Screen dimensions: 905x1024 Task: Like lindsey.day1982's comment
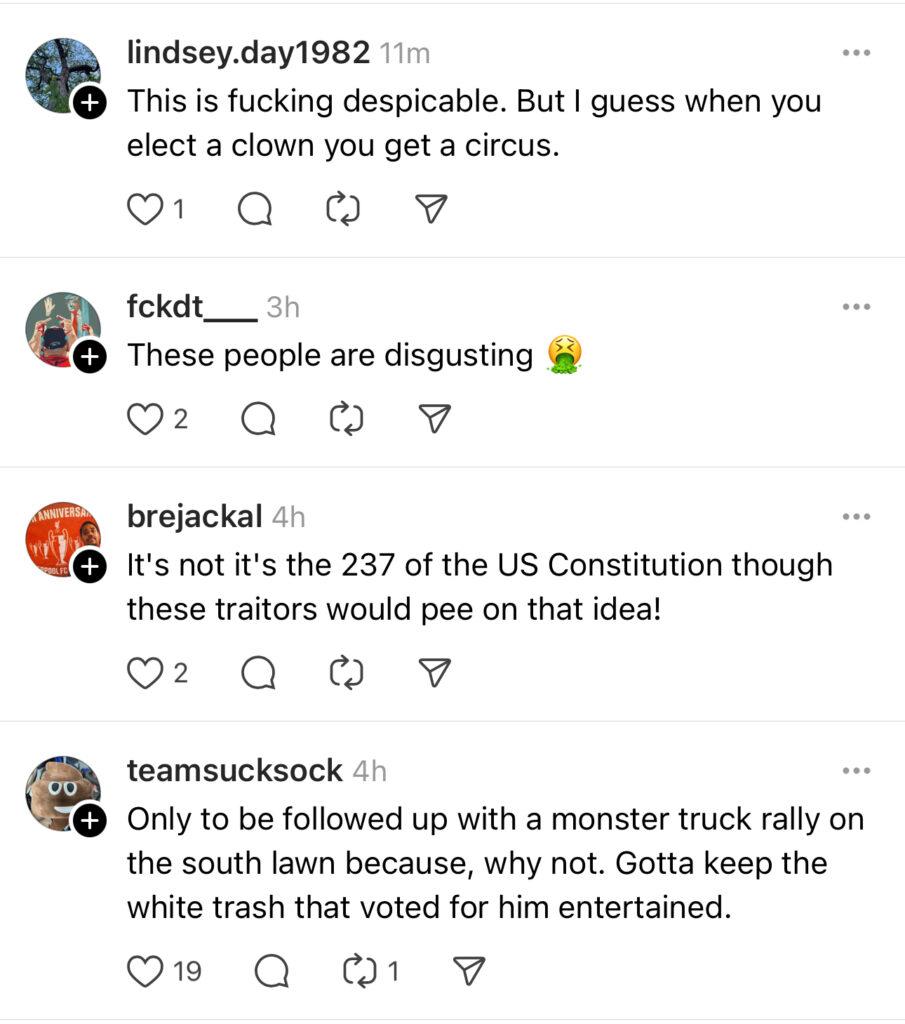(x=146, y=209)
